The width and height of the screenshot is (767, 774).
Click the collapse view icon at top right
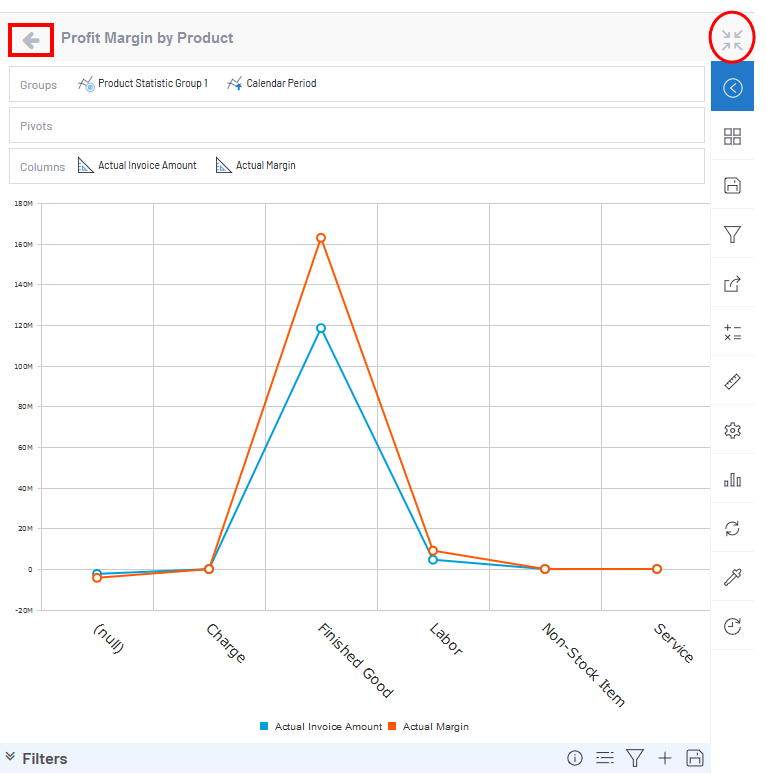pos(732,40)
